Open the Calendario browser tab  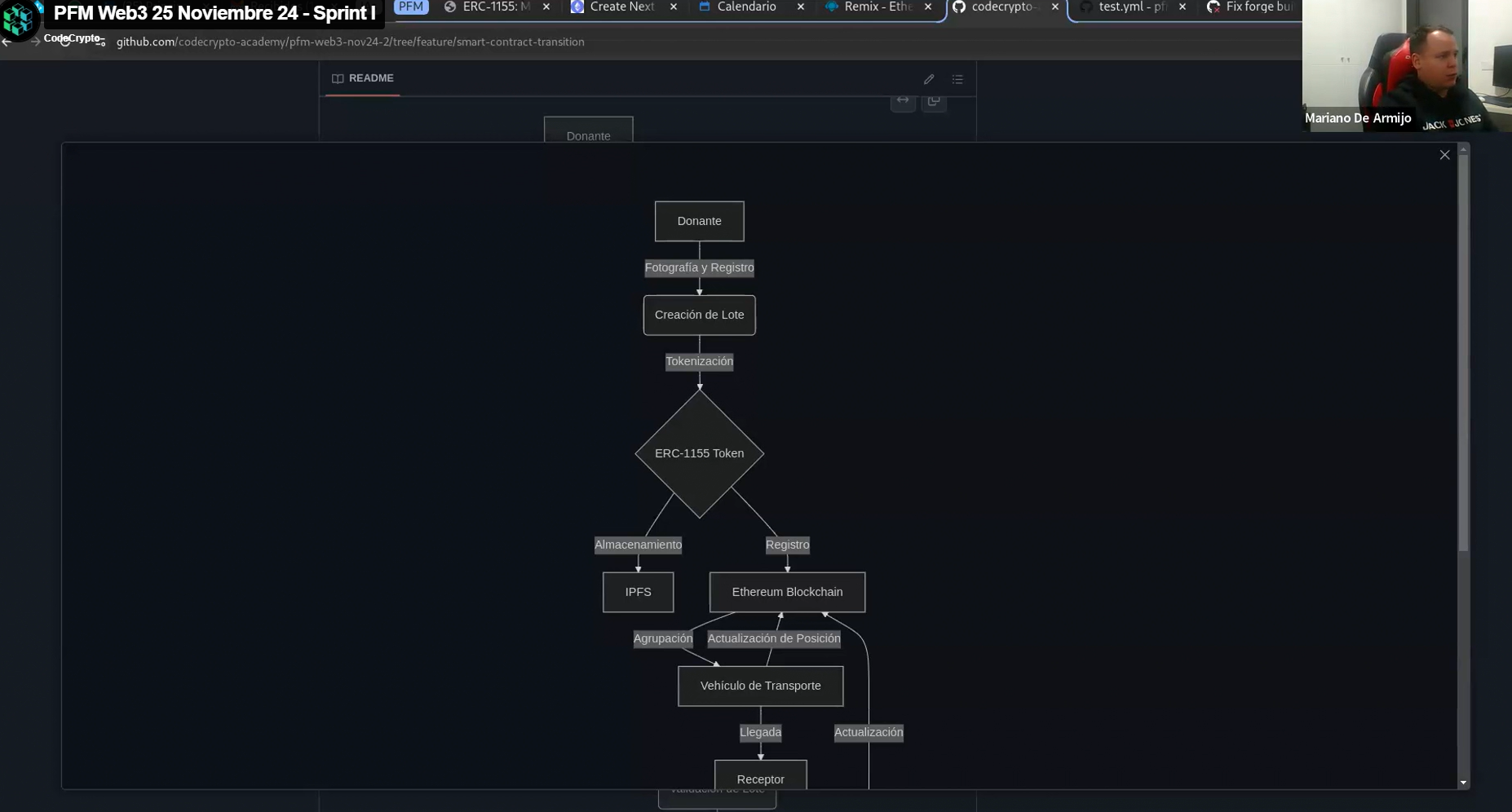pyautogui.click(x=746, y=7)
